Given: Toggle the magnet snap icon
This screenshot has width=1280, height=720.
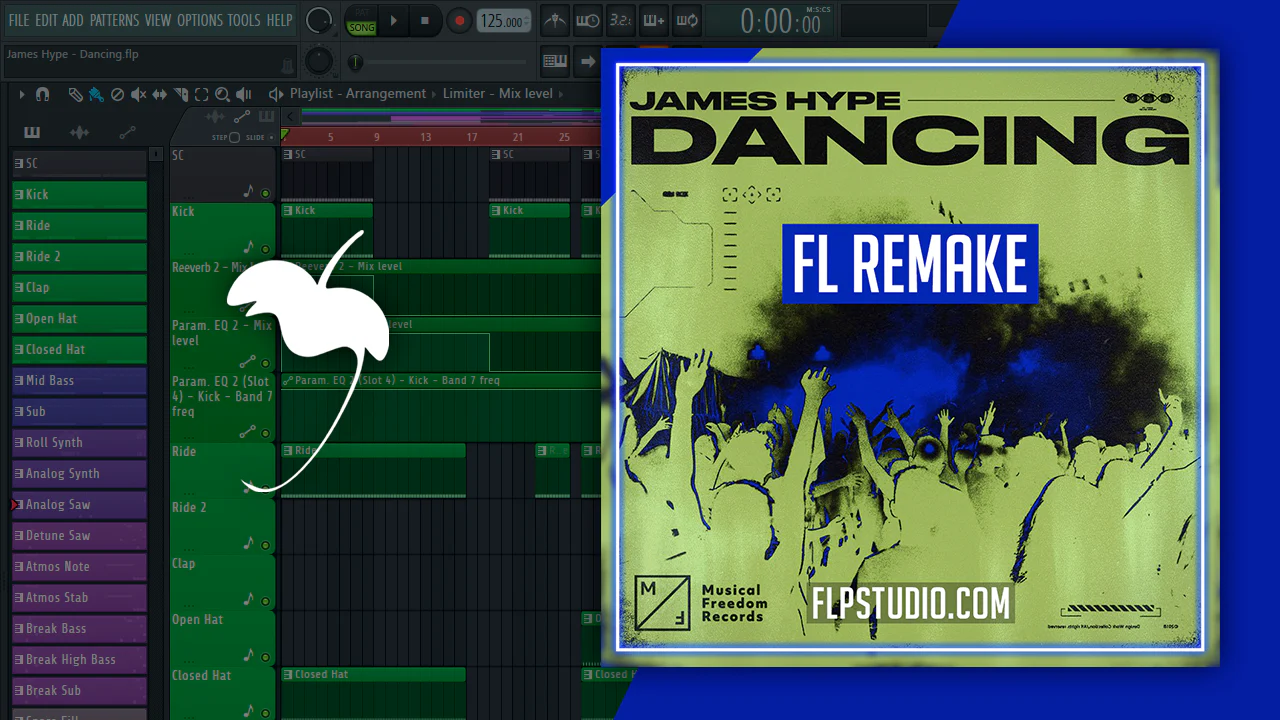Looking at the screenshot, I should point(42,94).
